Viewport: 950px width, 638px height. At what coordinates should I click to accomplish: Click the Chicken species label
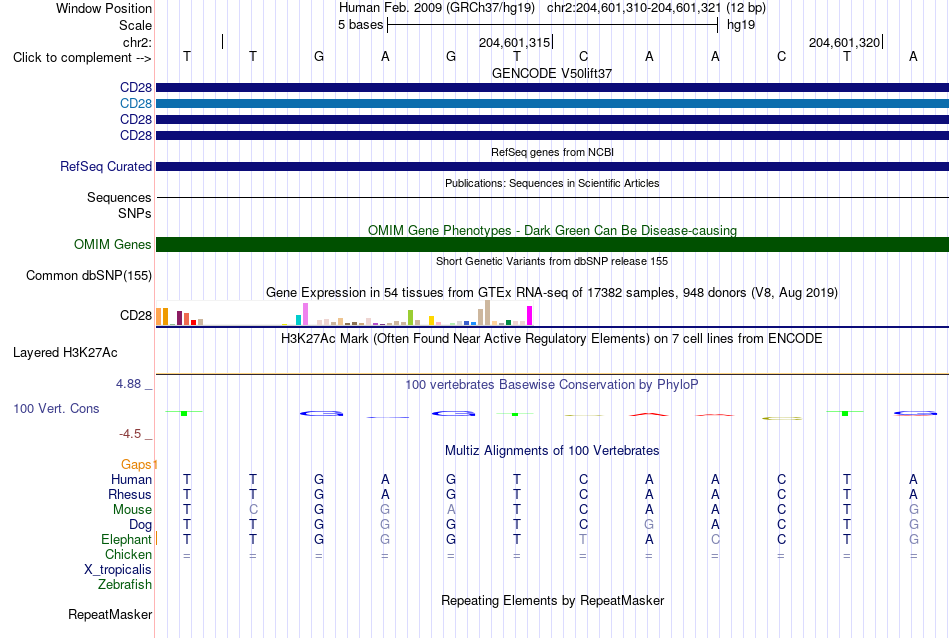[x=128, y=554]
